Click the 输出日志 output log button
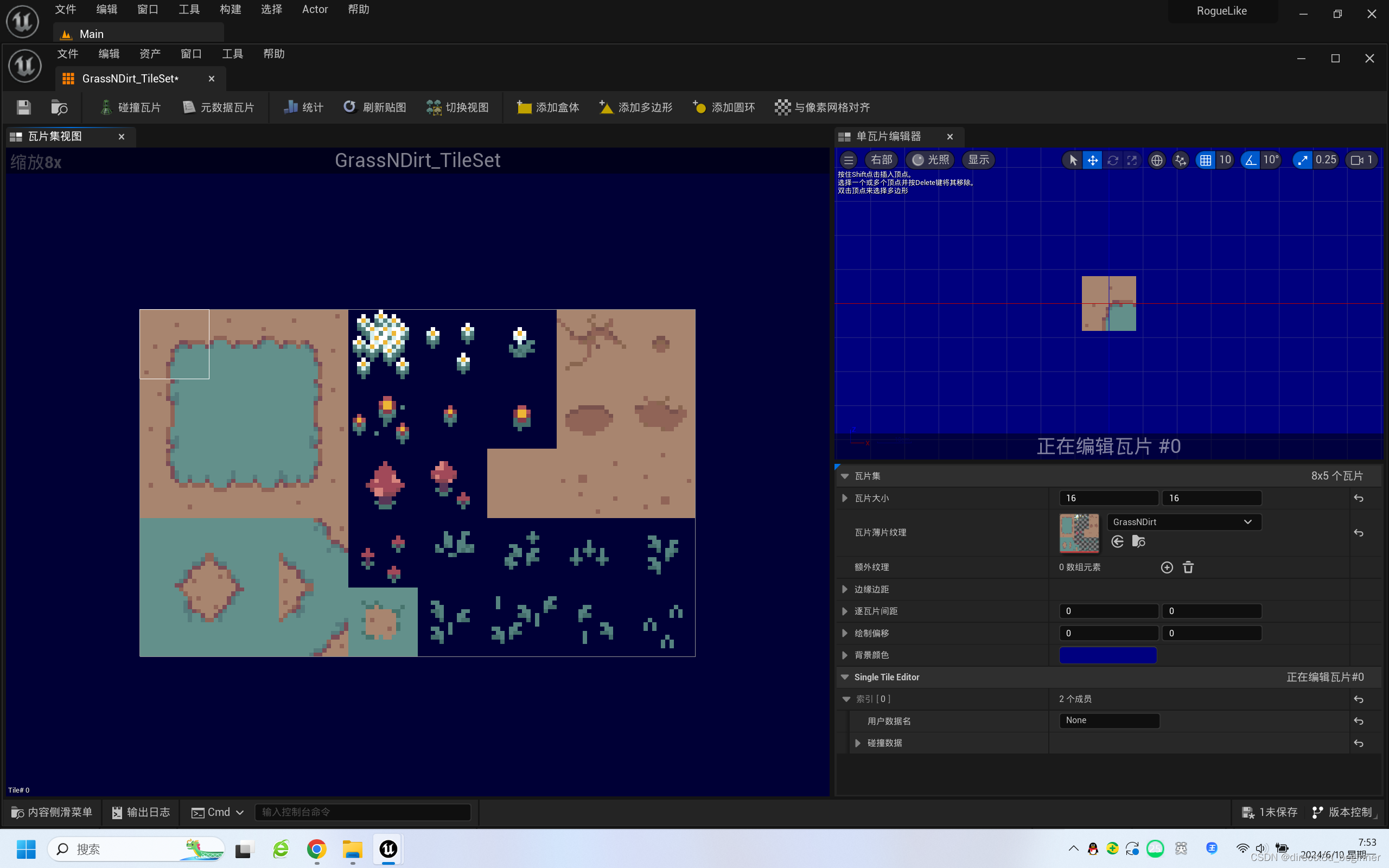Image resolution: width=1389 pixels, height=868 pixels. (x=141, y=812)
